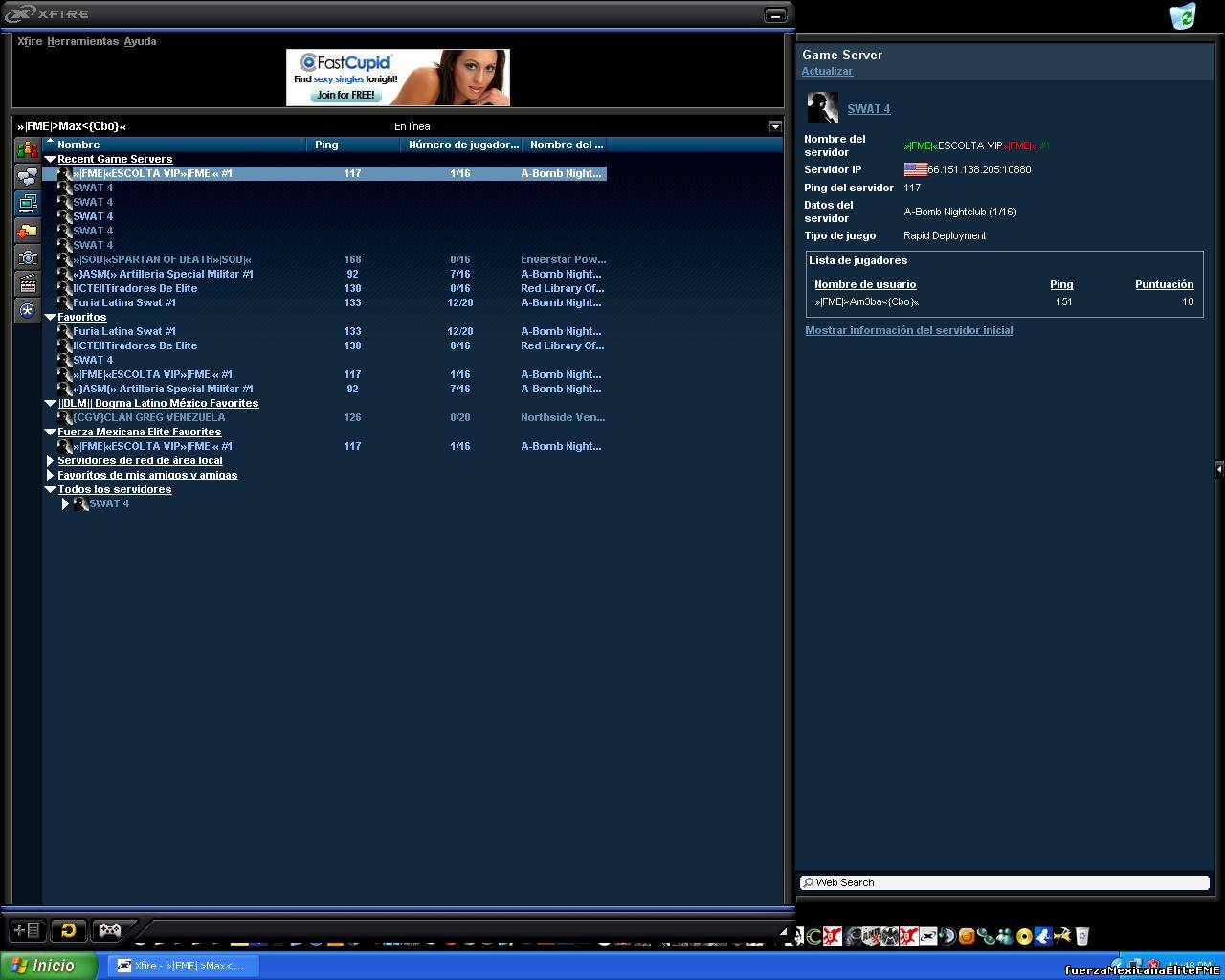Select Artilleria Special Militar in Recent servers
This screenshot has height=980, width=1225.
tap(325, 274)
